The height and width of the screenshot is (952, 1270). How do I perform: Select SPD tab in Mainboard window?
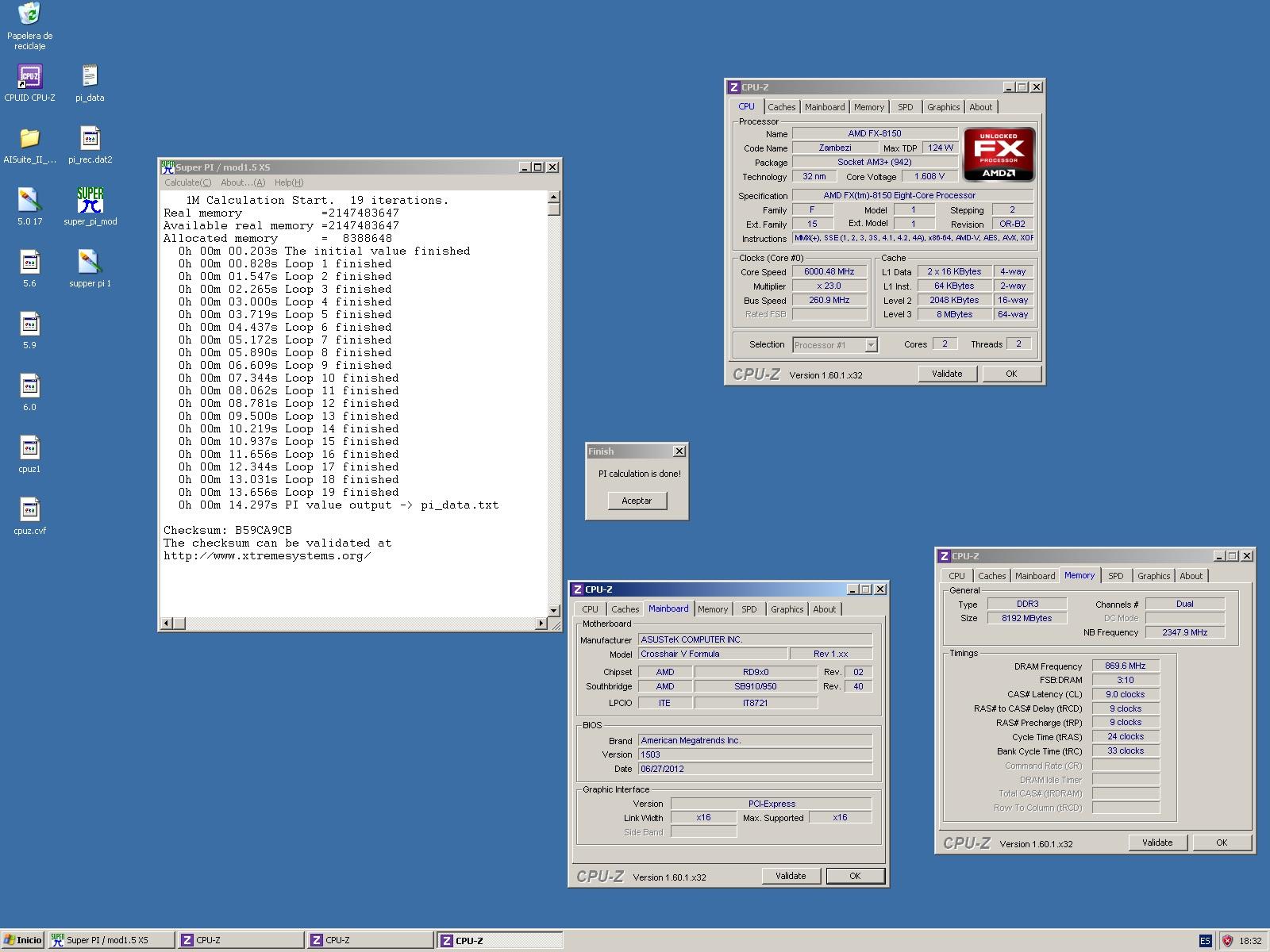[749, 609]
